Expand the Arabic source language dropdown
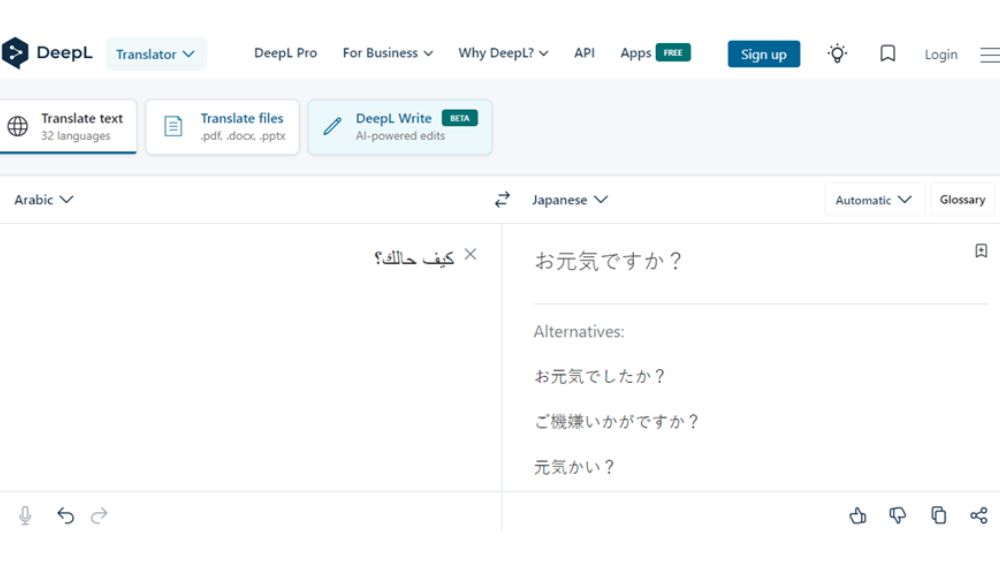This screenshot has width=1000, height=562. [43, 200]
